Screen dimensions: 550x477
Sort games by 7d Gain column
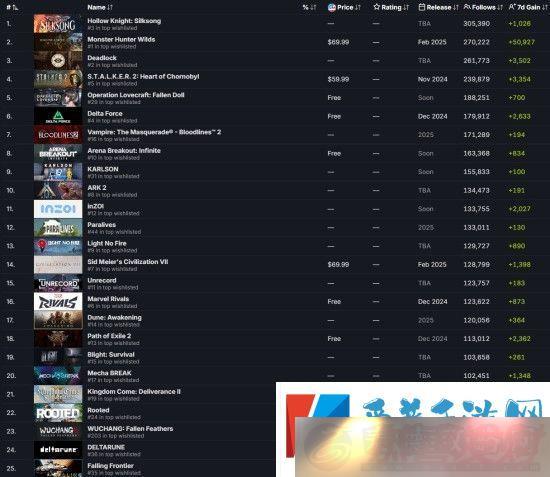tap(529, 7)
